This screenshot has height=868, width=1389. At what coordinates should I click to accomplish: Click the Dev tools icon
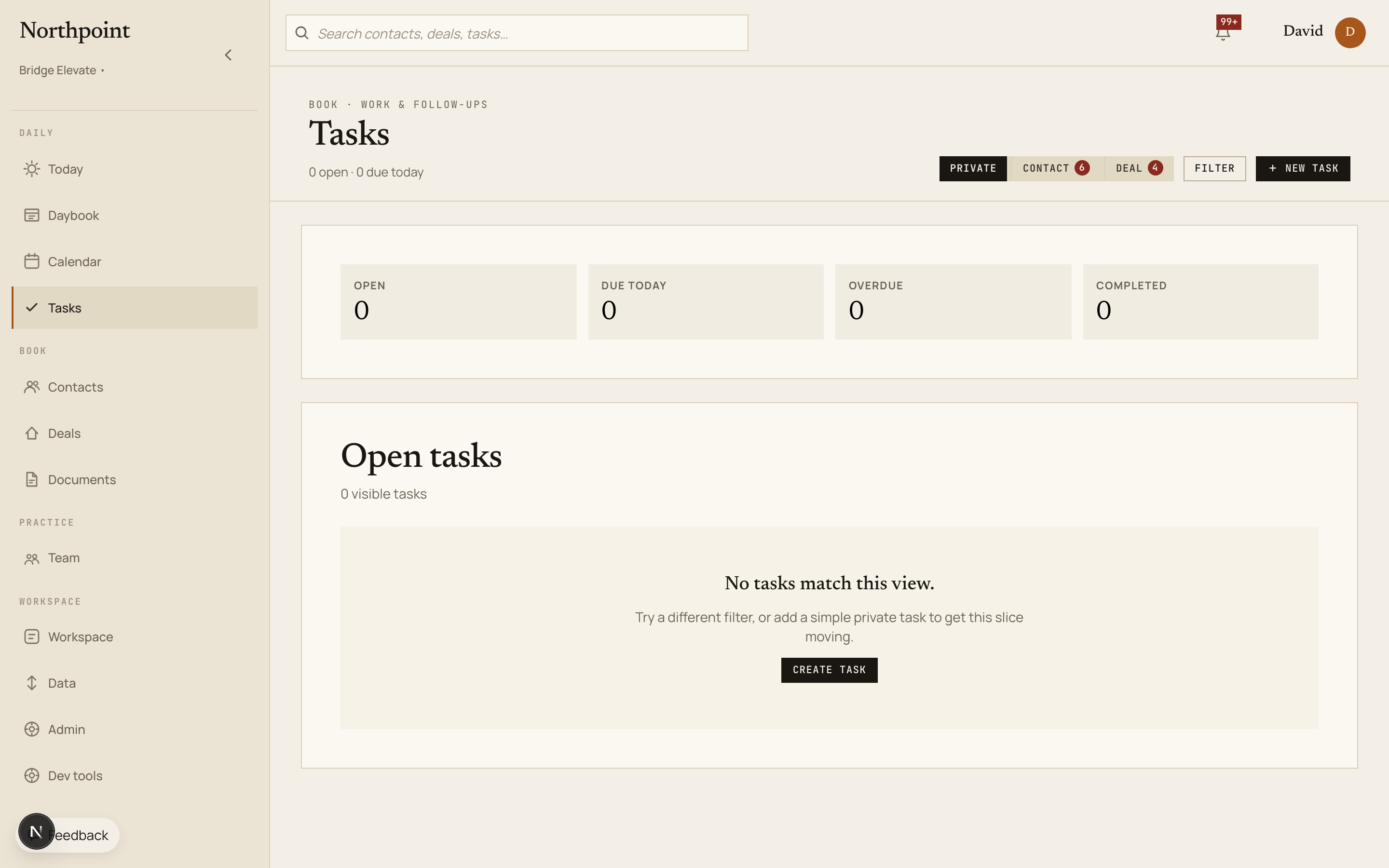[x=31, y=775]
